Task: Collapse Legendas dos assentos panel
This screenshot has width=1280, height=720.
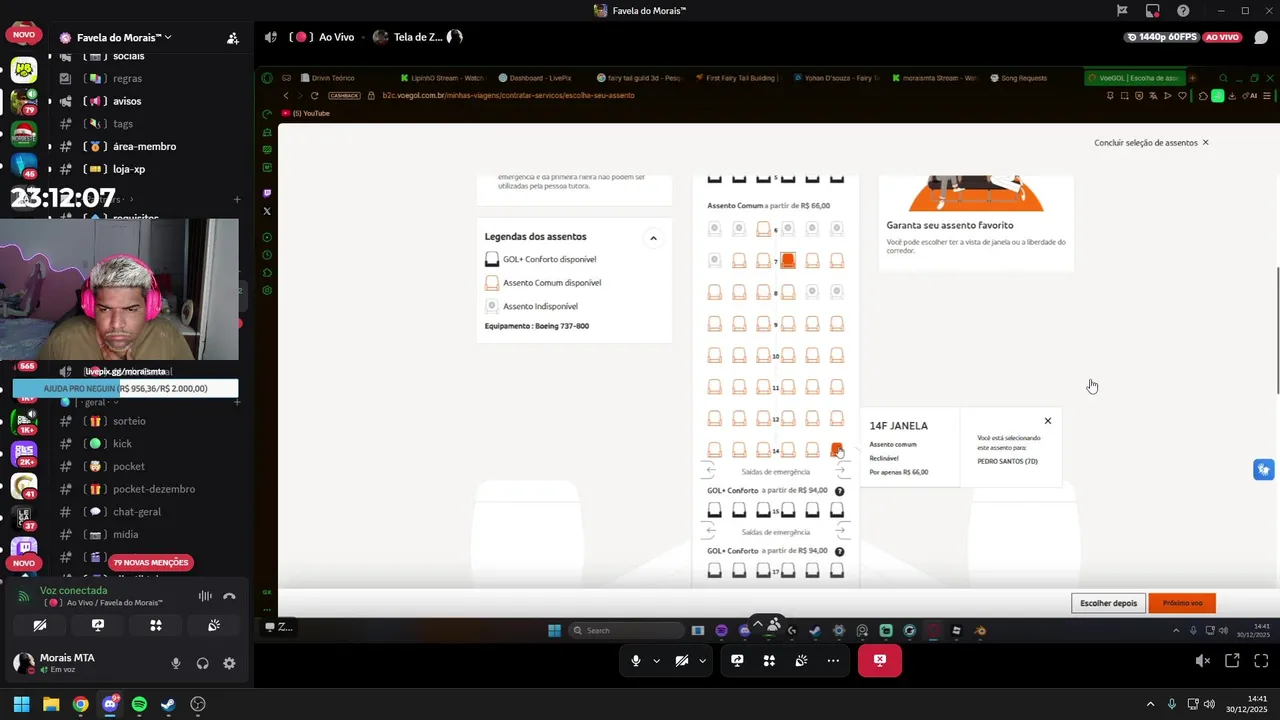Action: (x=653, y=238)
